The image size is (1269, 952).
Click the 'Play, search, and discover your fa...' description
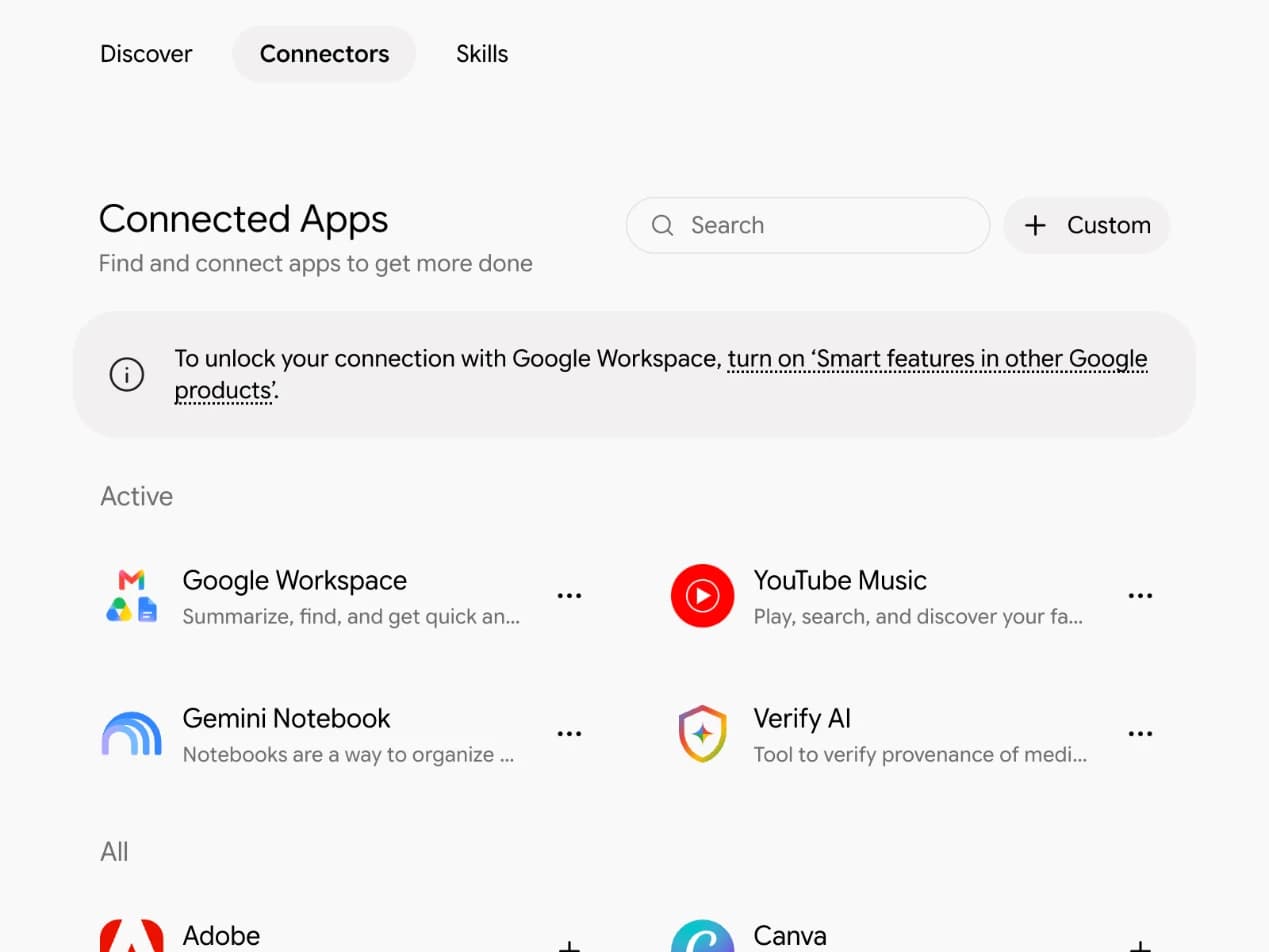[918, 617]
